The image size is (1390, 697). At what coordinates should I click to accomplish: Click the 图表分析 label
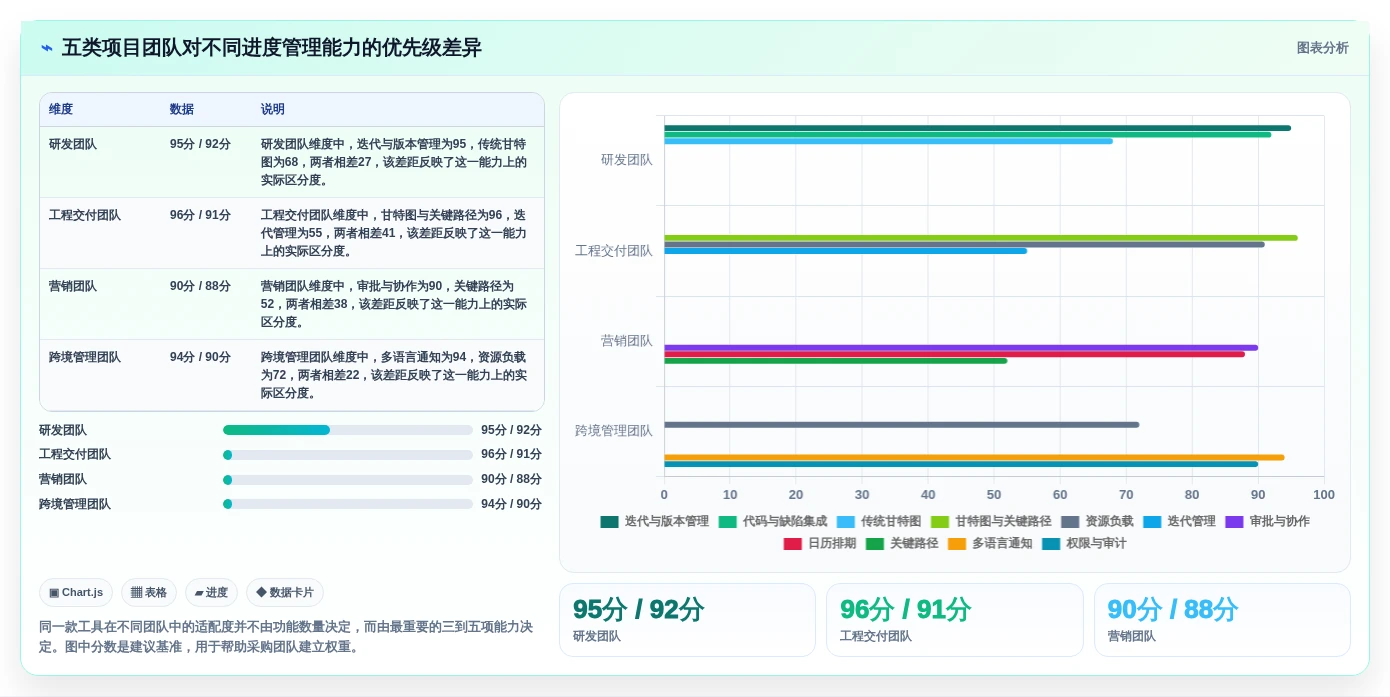1322,48
